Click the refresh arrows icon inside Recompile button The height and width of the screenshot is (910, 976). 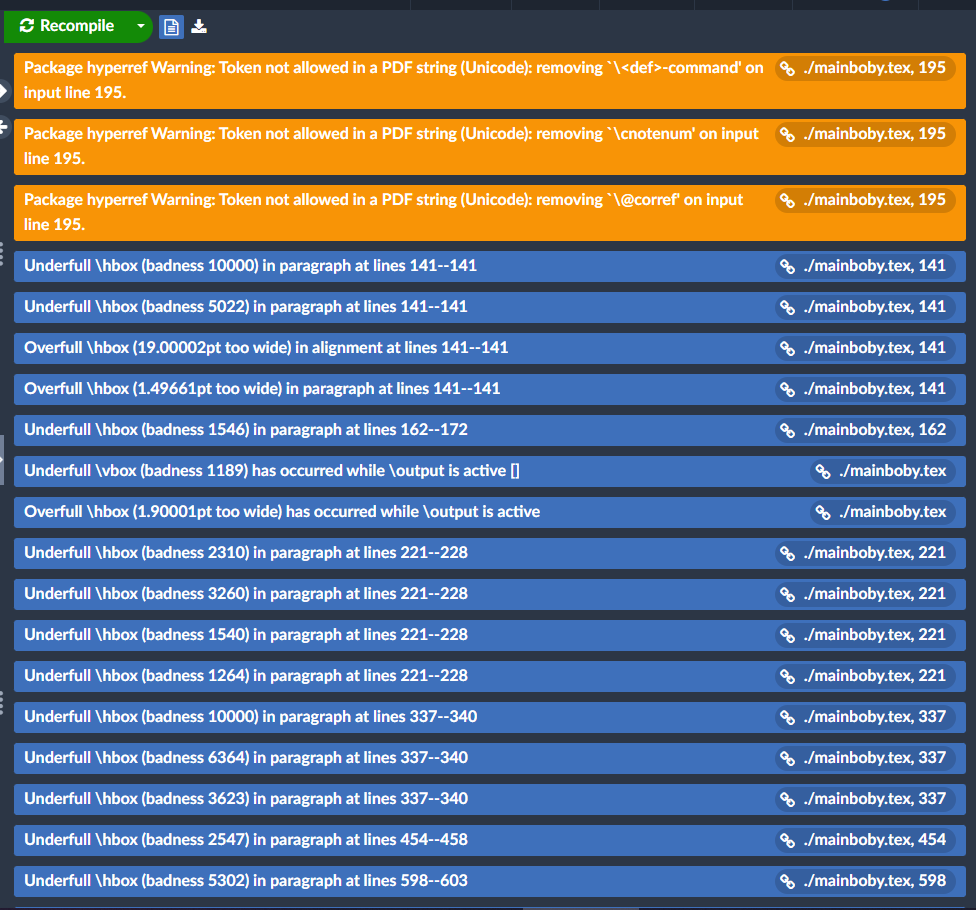tap(27, 27)
